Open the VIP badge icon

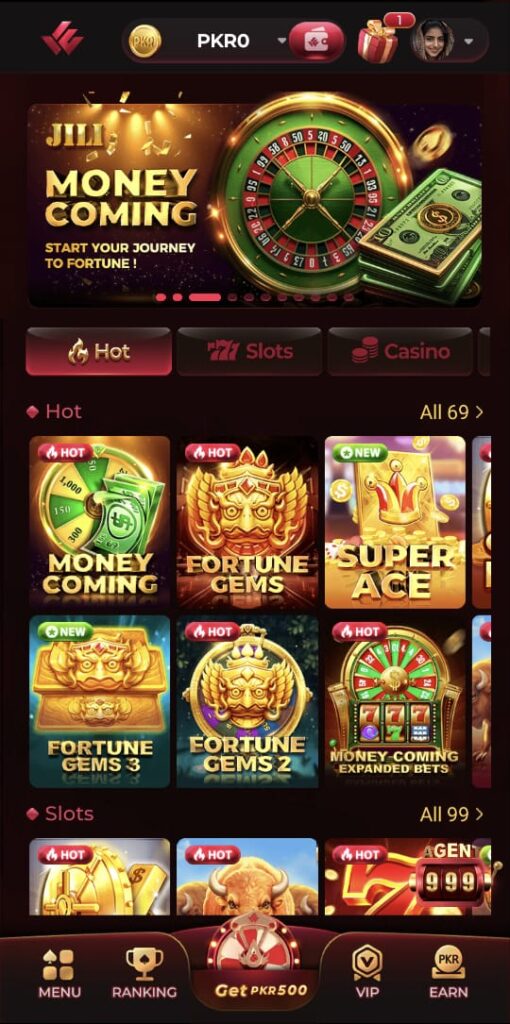(x=367, y=974)
